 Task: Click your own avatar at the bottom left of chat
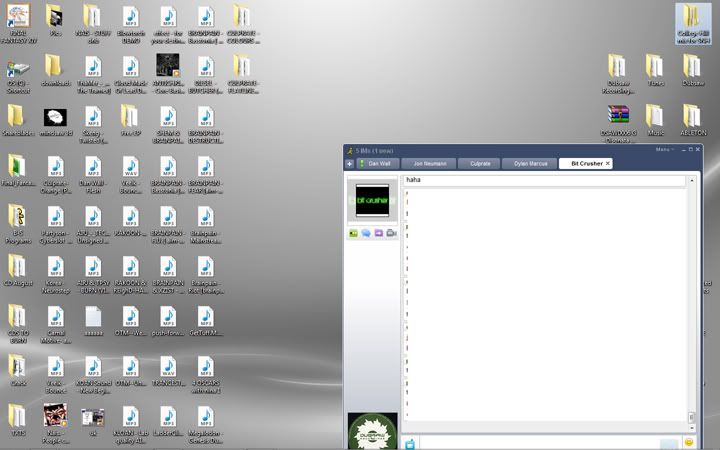click(372, 431)
